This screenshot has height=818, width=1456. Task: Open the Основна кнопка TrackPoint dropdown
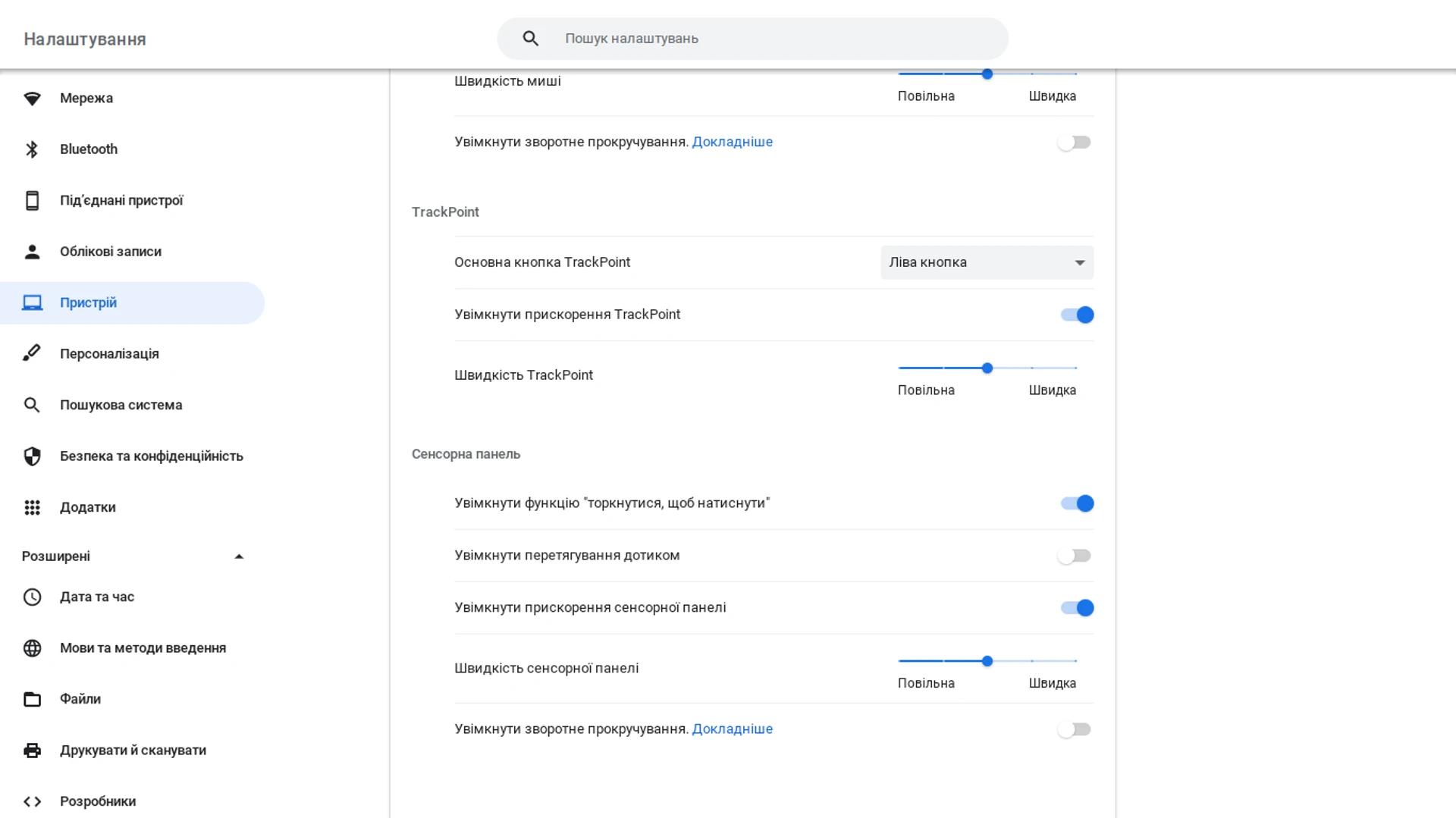[987, 262]
